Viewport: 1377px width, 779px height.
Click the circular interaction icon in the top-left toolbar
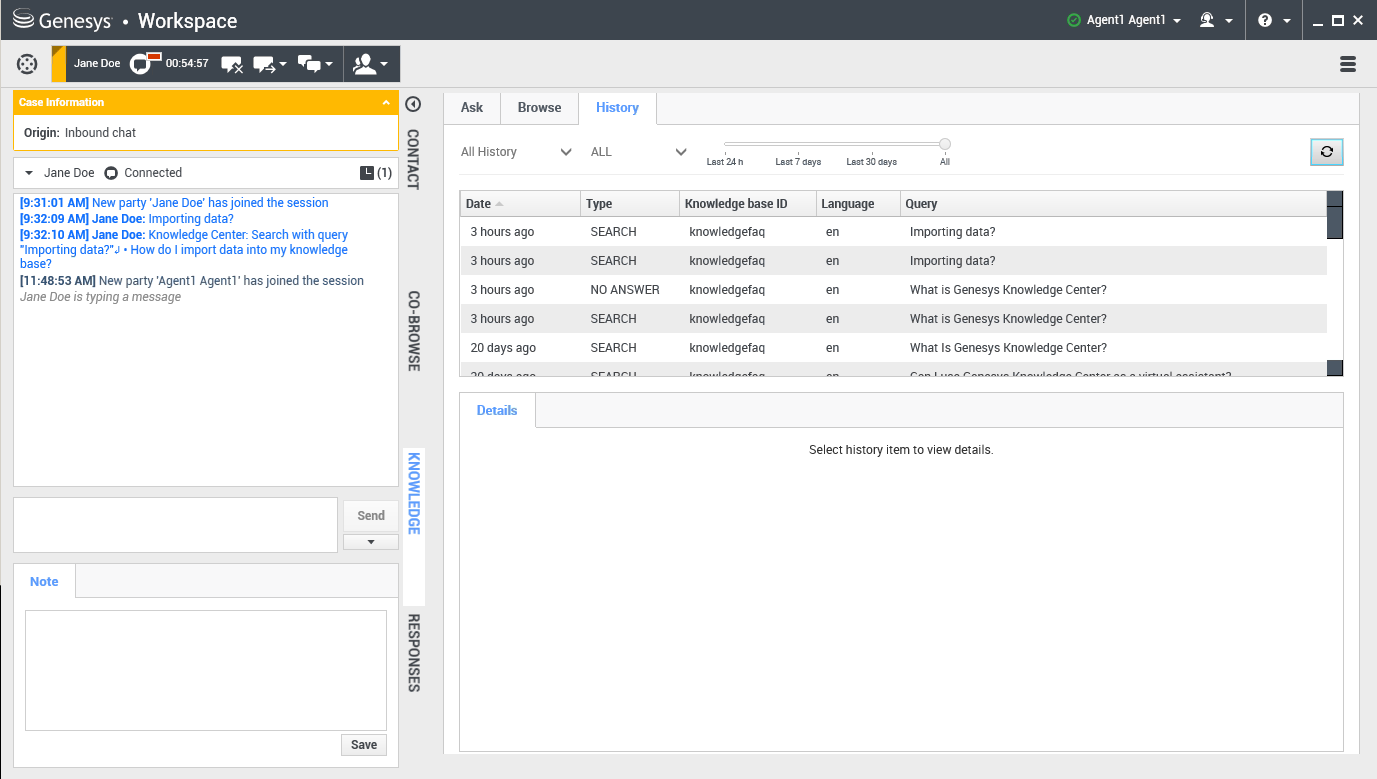click(x=27, y=64)
